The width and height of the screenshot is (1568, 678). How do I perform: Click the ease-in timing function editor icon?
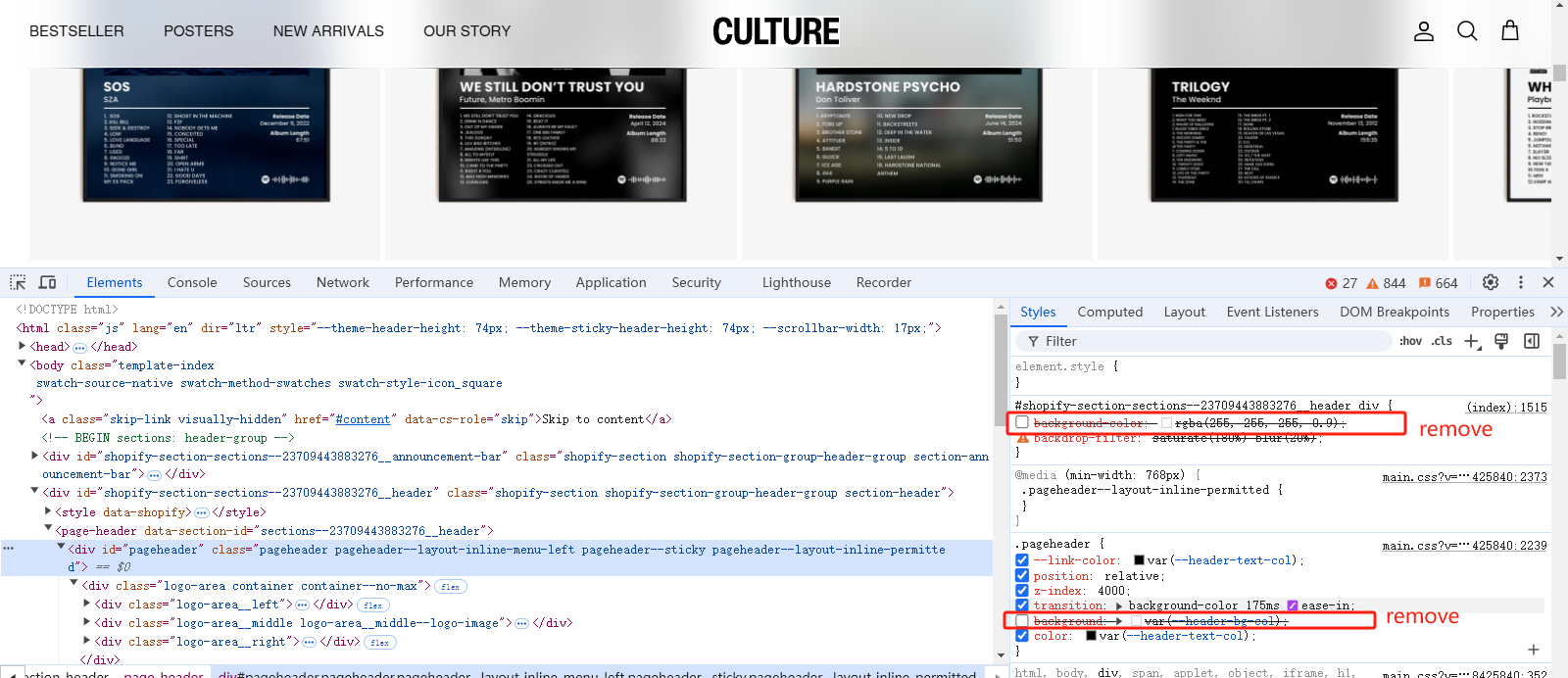coord(1293,605)
